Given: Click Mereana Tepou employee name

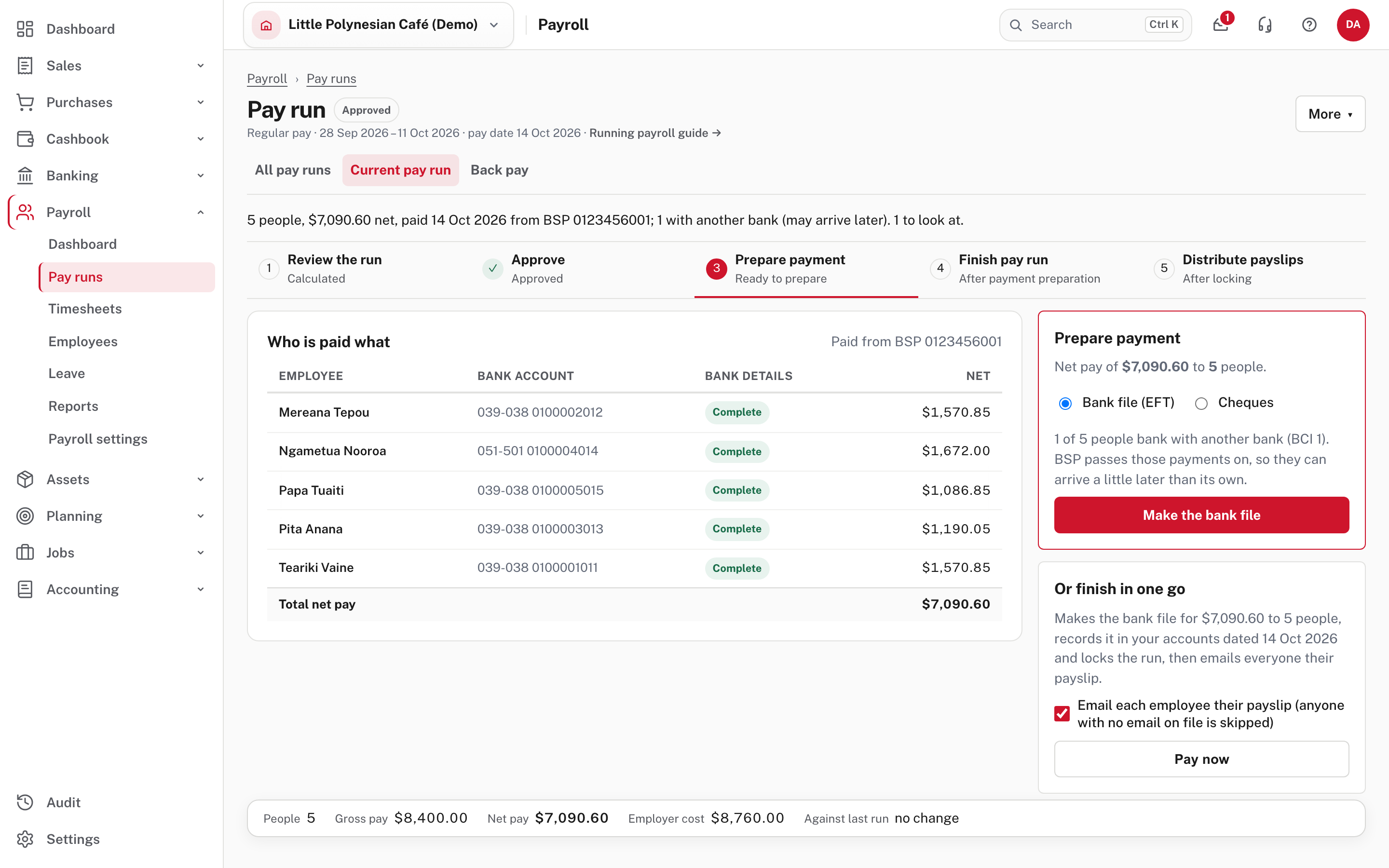Looking at the screenshot, I should [324, 412].
